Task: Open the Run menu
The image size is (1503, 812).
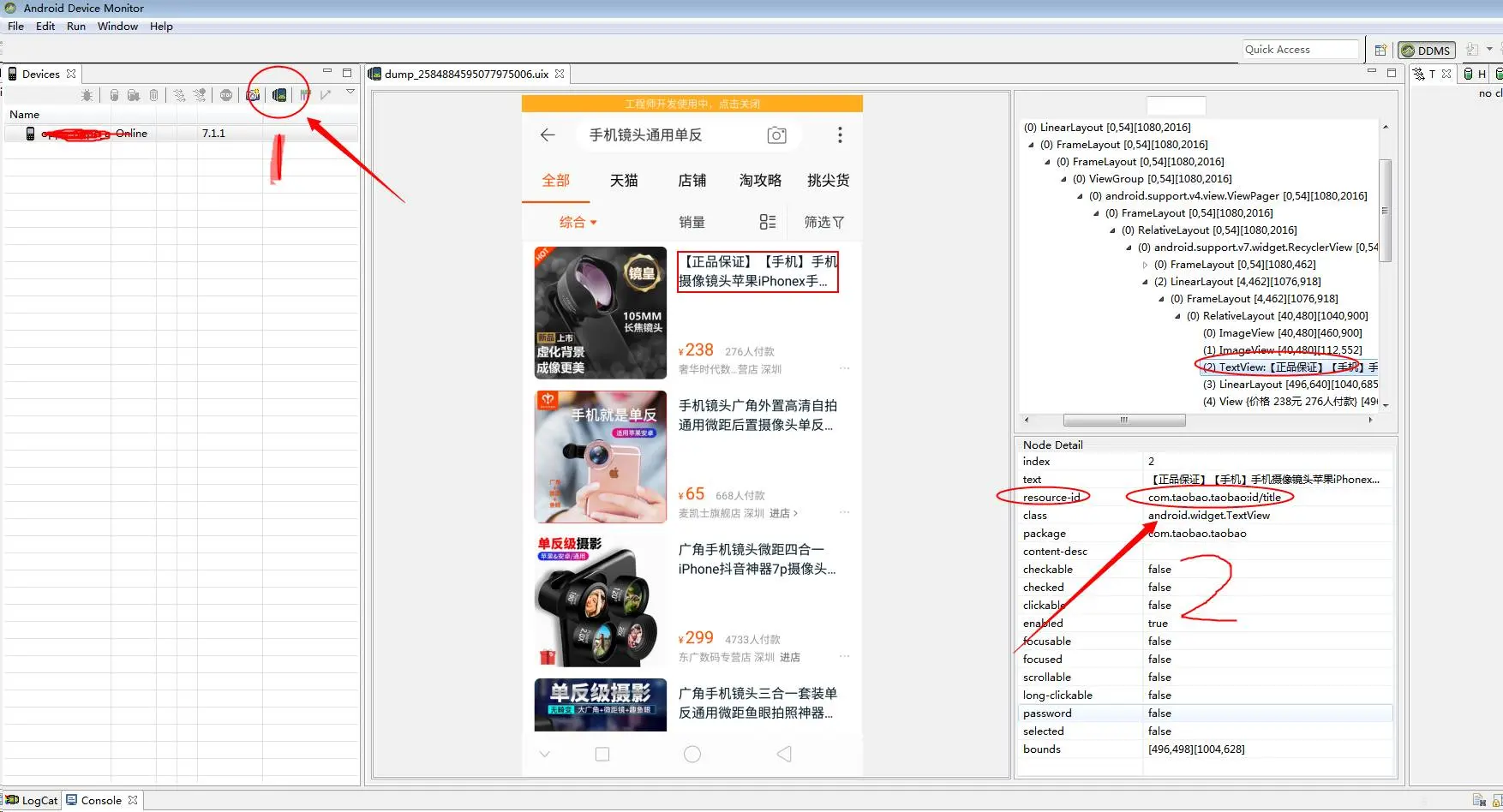Action: pyautogui.click(x=76, y=27)
